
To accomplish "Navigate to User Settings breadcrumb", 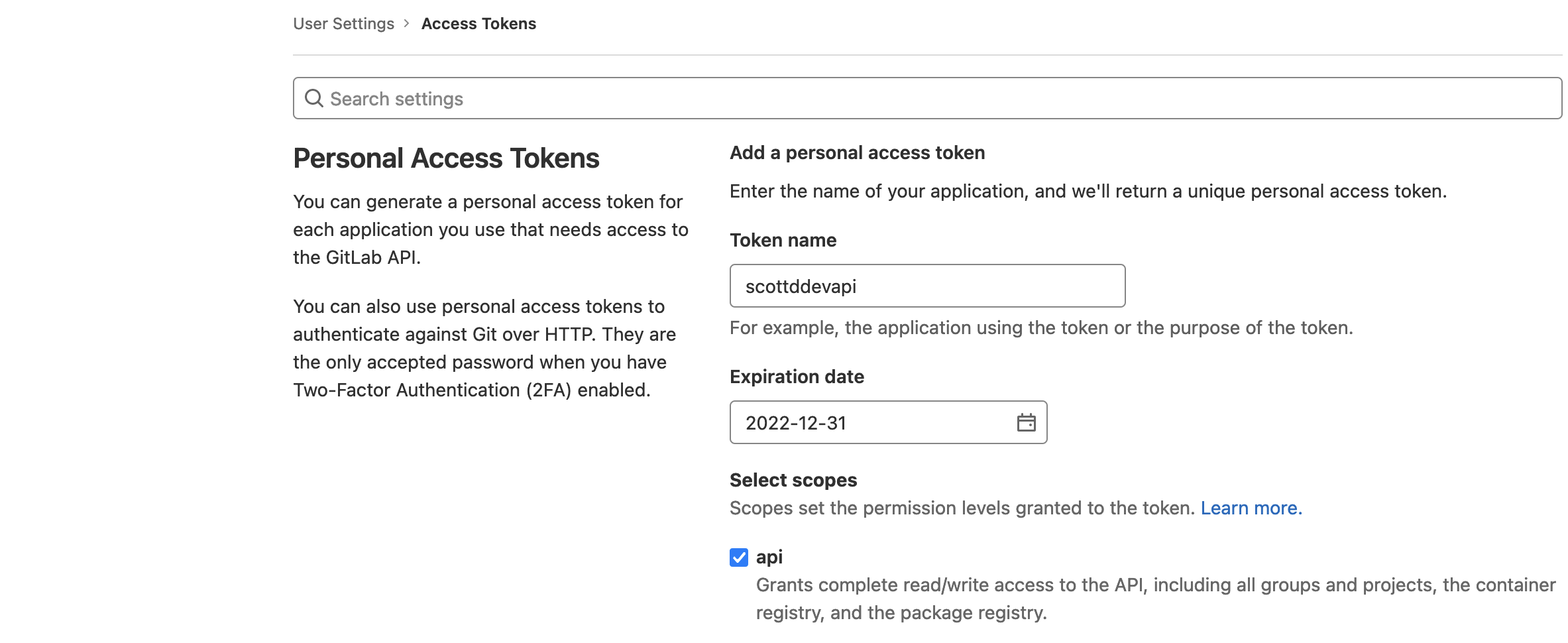I will point(343,23).
